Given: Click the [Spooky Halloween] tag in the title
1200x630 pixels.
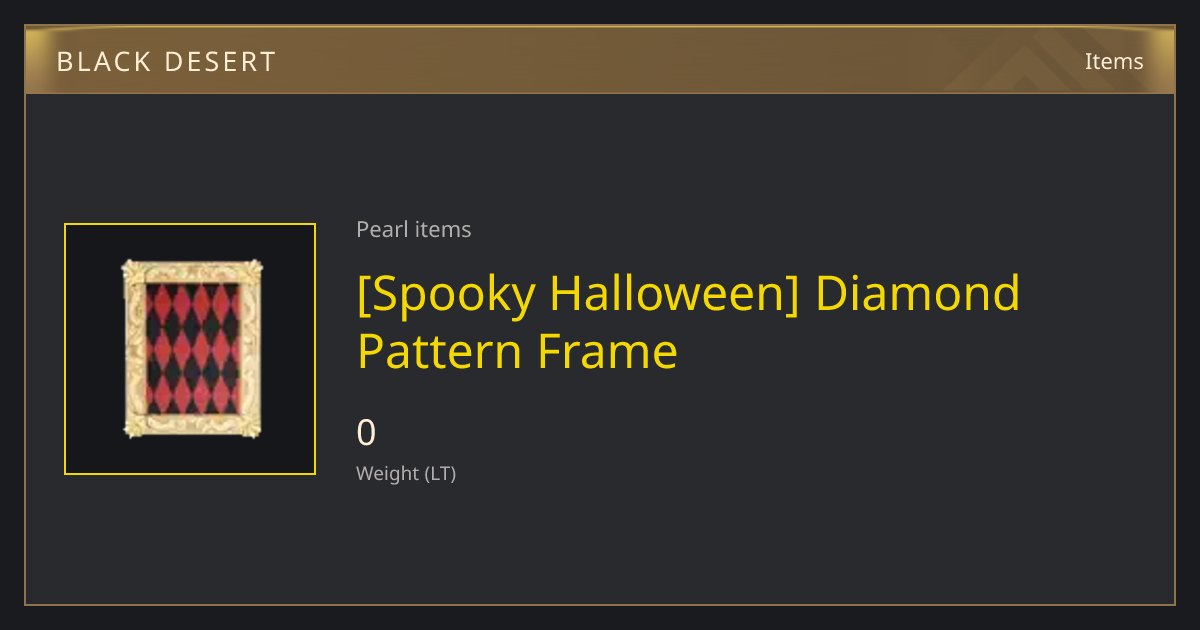Looking at the screenshot, I should pos(580,293).
